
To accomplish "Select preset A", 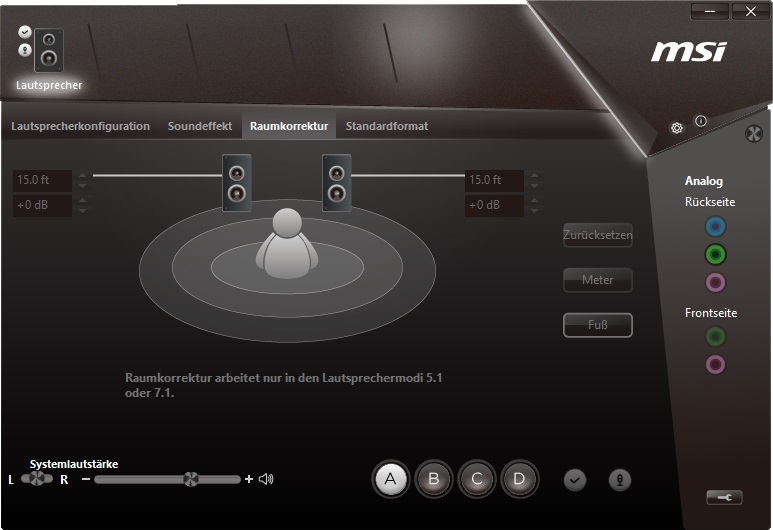I will [390, 479].
